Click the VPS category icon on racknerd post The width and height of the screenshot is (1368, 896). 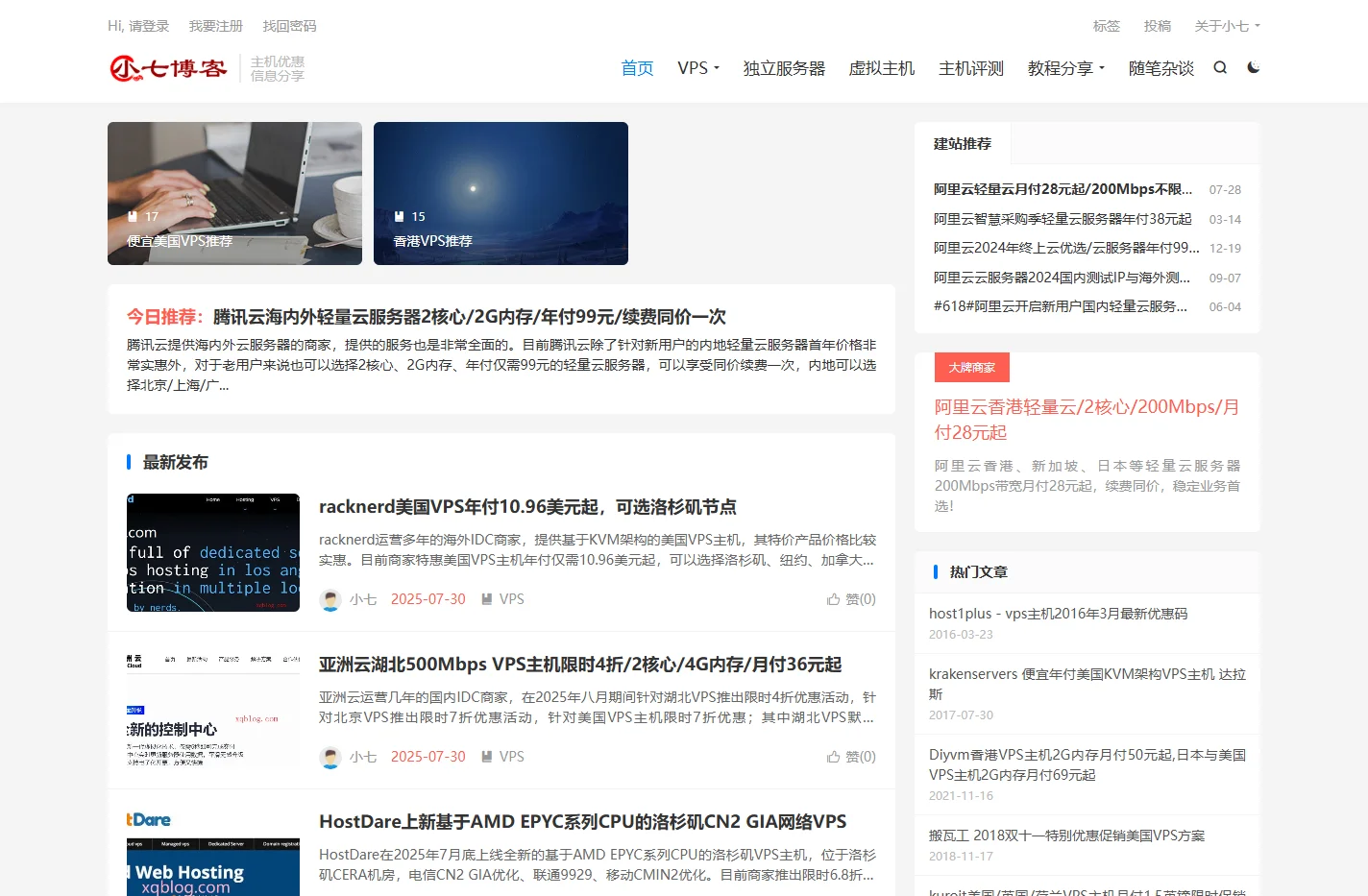pyautogui.click(x=487, y=599)
